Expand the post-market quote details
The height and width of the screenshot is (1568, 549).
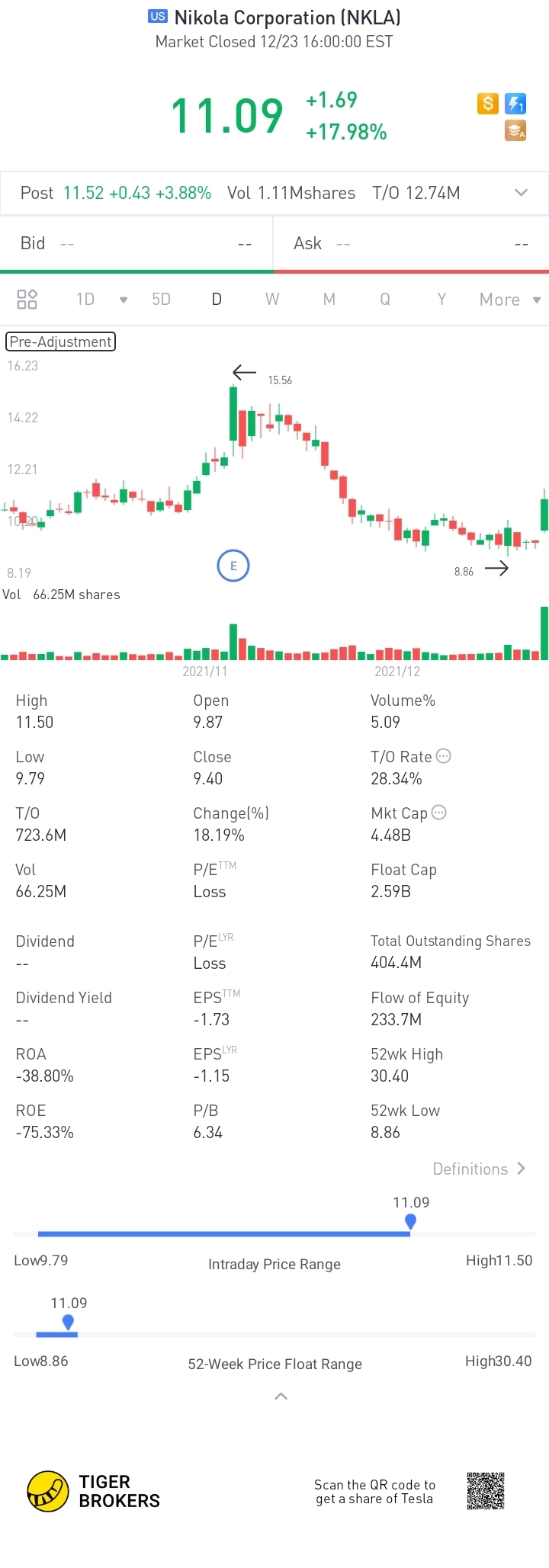pos(522,193)
